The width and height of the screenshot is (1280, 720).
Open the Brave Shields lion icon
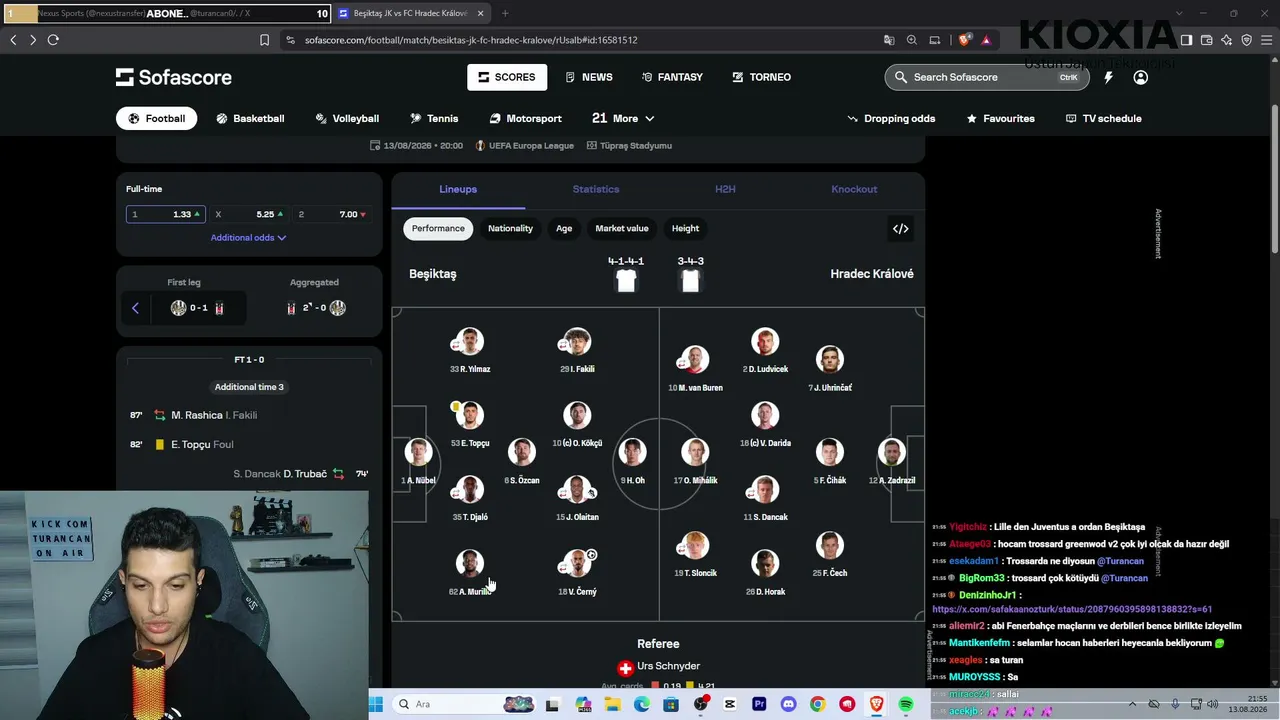(x=964, y=40)
